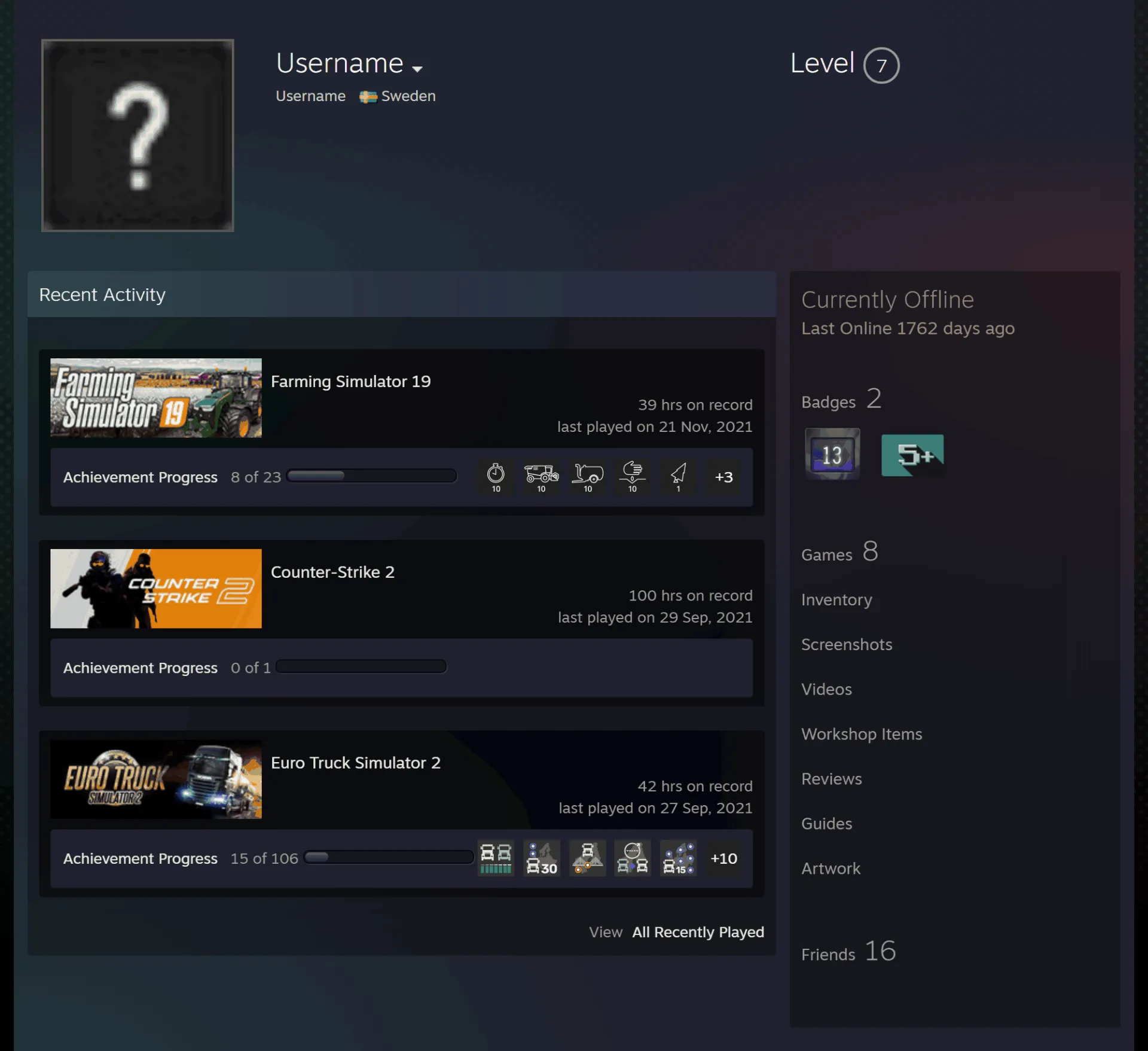Open the Counter-Strike 2 title link
Image resolution: width=1148 pixels, height=1051 pixels.
tap(332, 572)
